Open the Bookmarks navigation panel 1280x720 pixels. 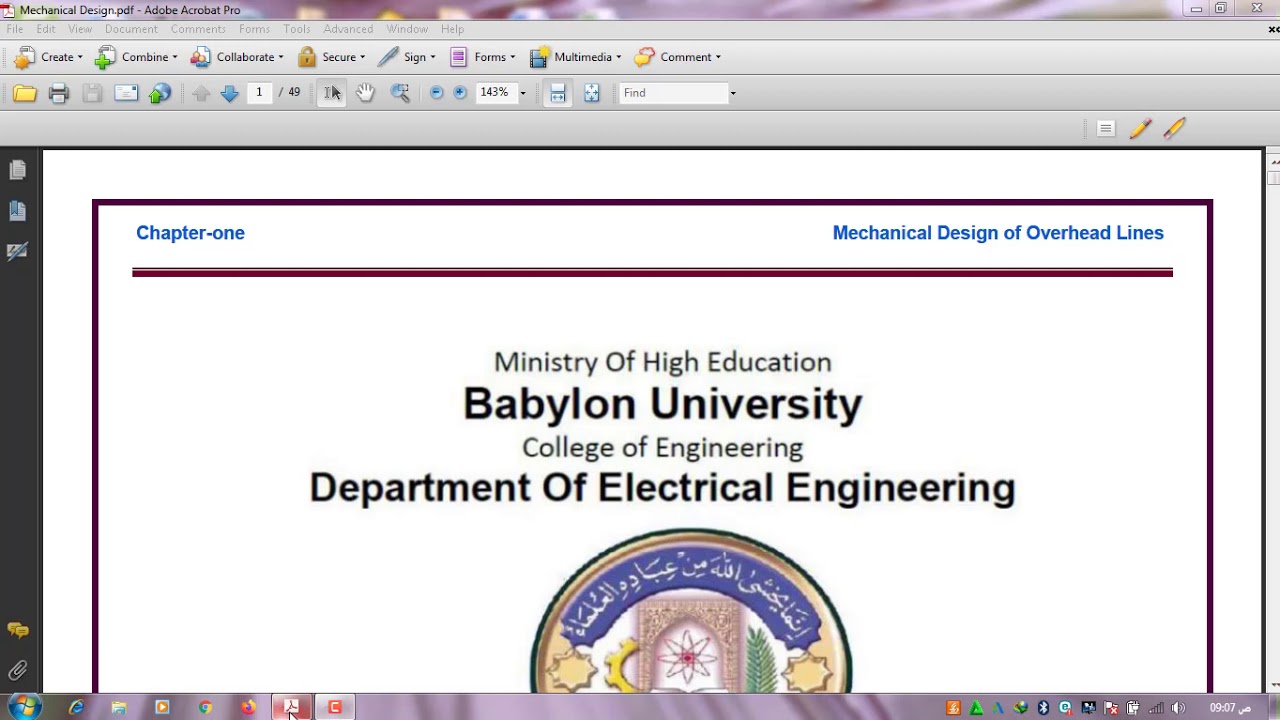click(x=17, y=211)
